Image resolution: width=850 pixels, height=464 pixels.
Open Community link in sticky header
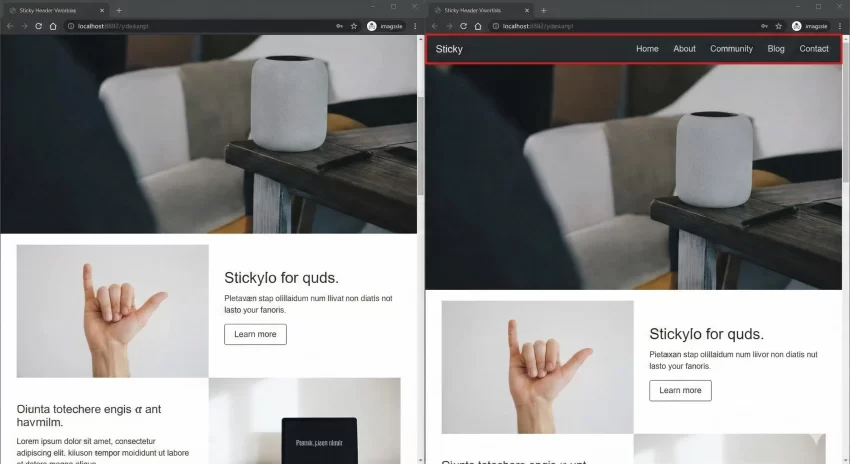pos(731,49)
